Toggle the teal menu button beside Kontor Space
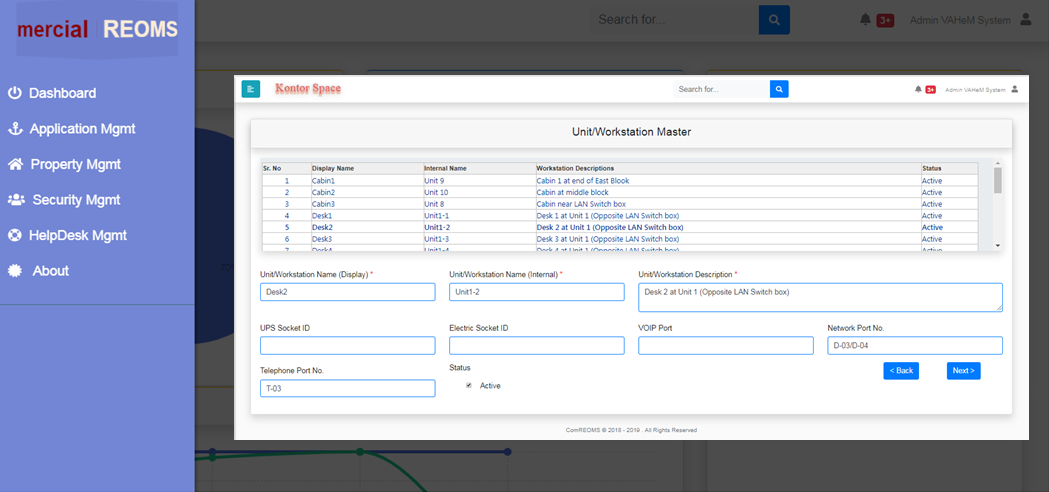Screen dimensions: 1049x492 point(251,89)
